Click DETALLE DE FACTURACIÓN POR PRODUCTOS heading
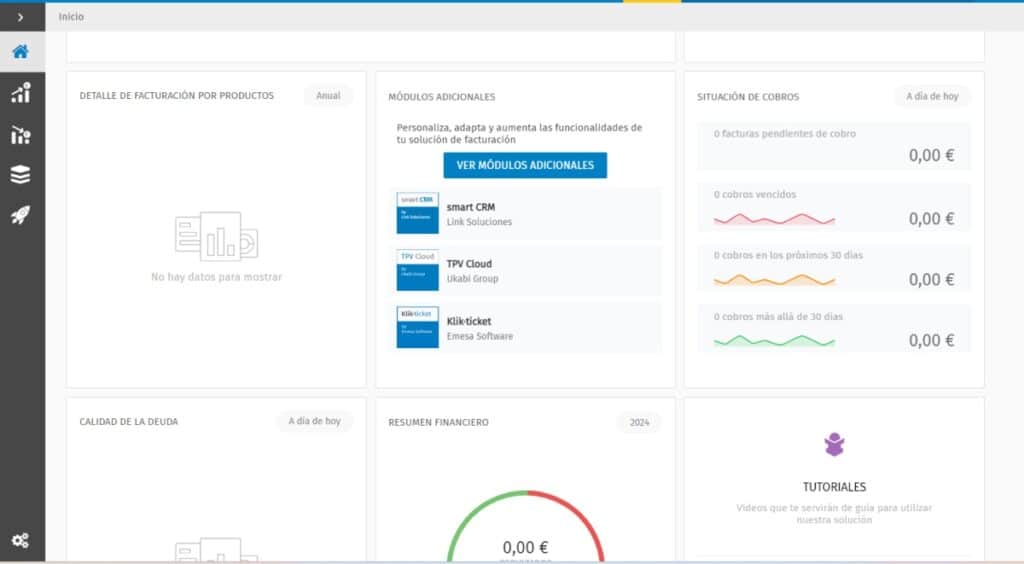1024x564 pixels. coord(177,95)
